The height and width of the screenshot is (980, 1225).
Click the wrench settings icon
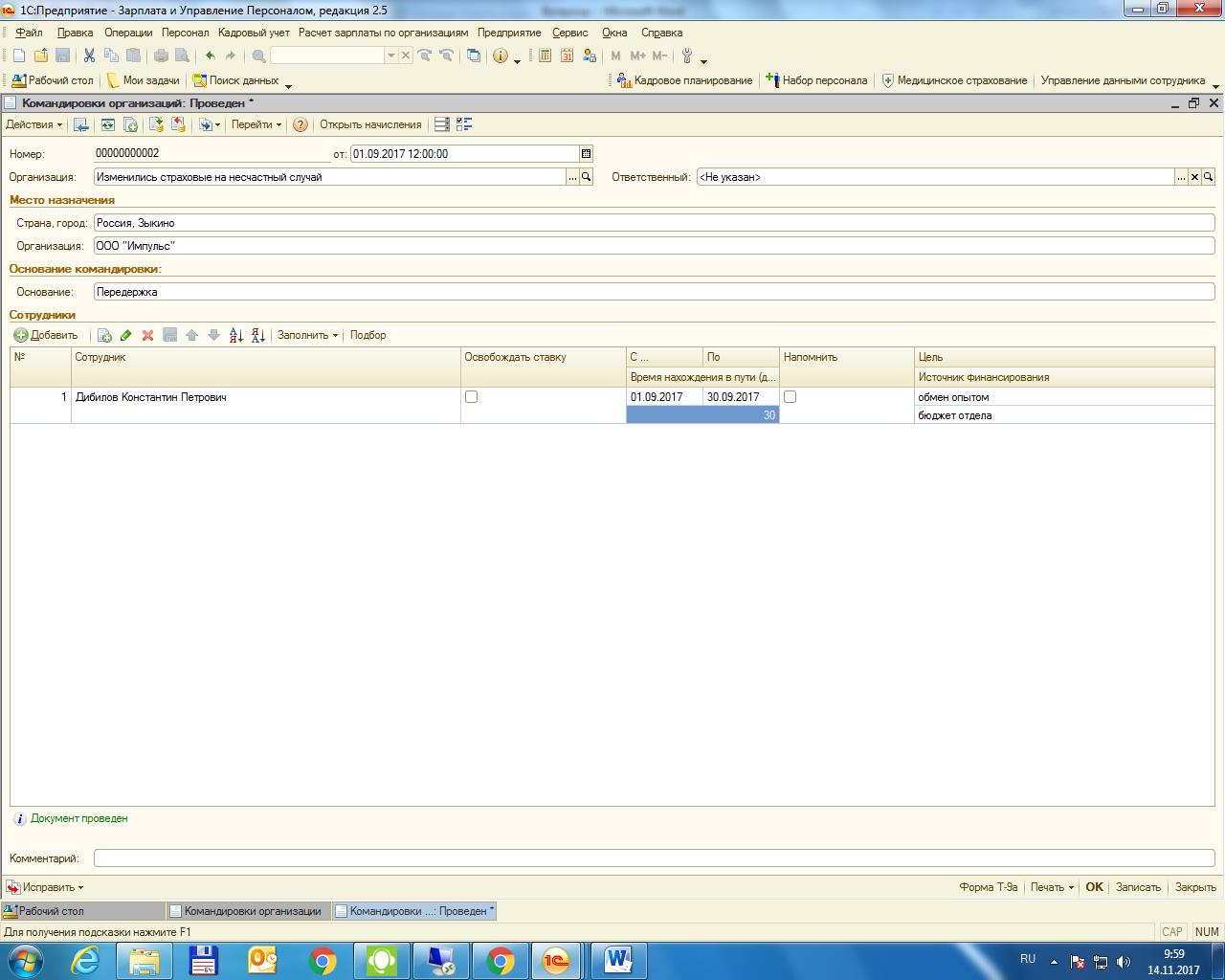(x=686, y=56)
